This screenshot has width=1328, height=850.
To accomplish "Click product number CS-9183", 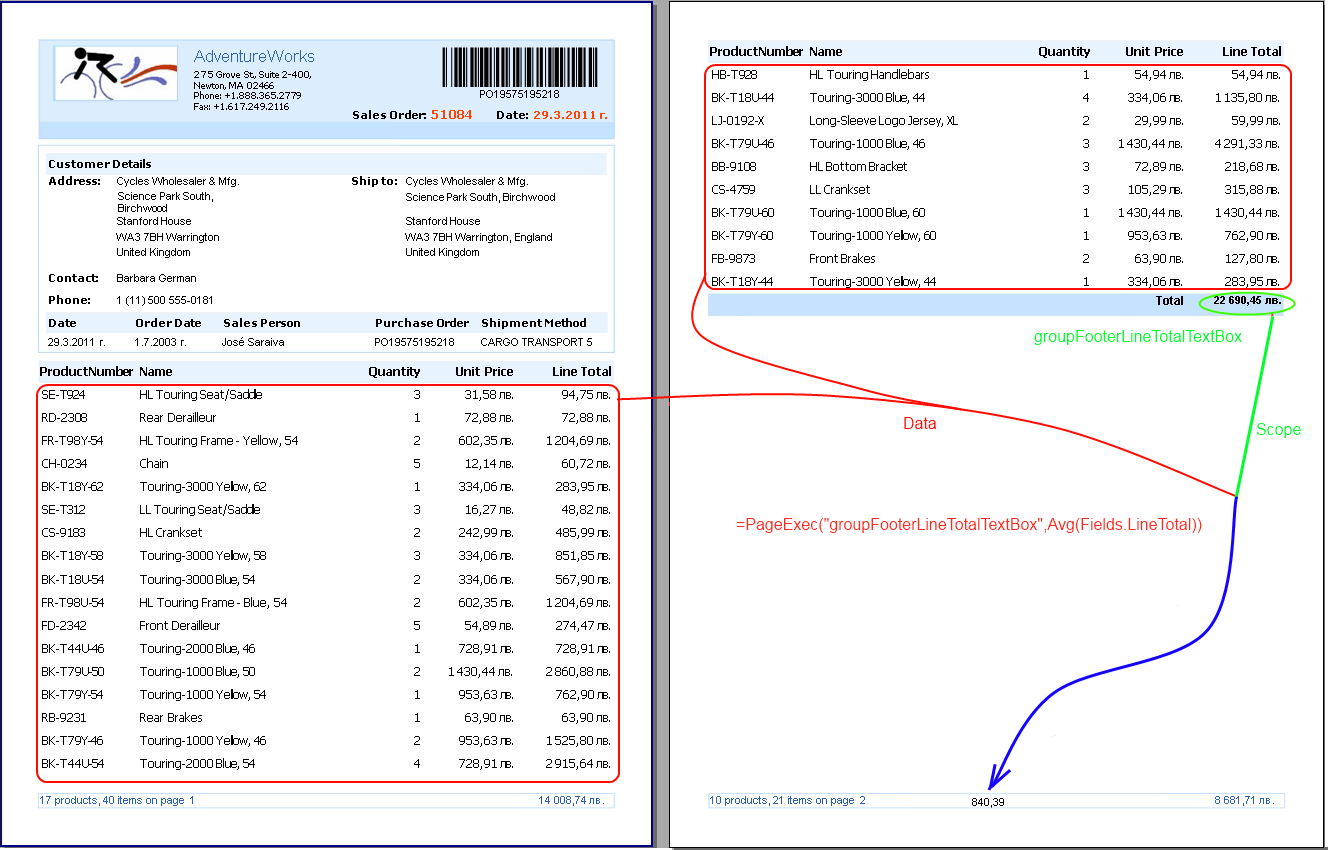I will coord(63,533).
